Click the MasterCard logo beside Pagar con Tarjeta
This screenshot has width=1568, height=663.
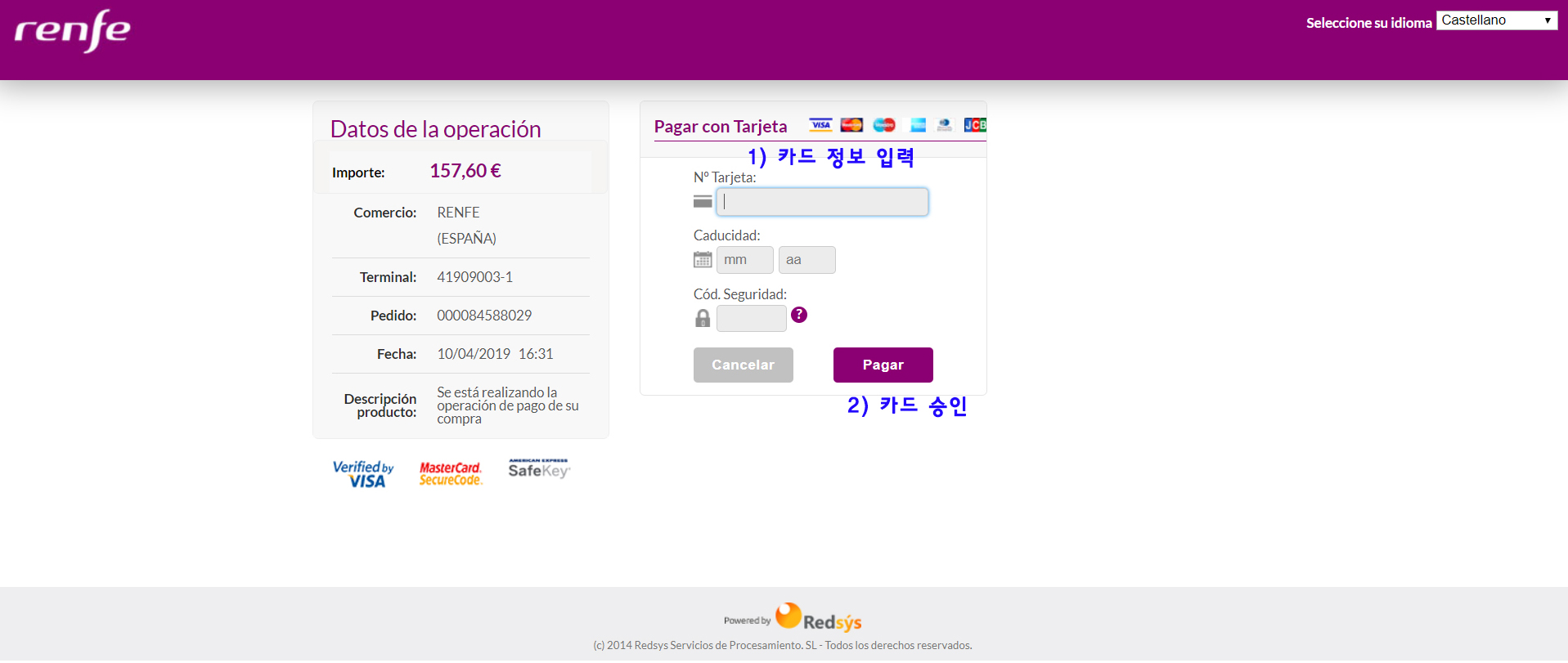tap(851, 125)
